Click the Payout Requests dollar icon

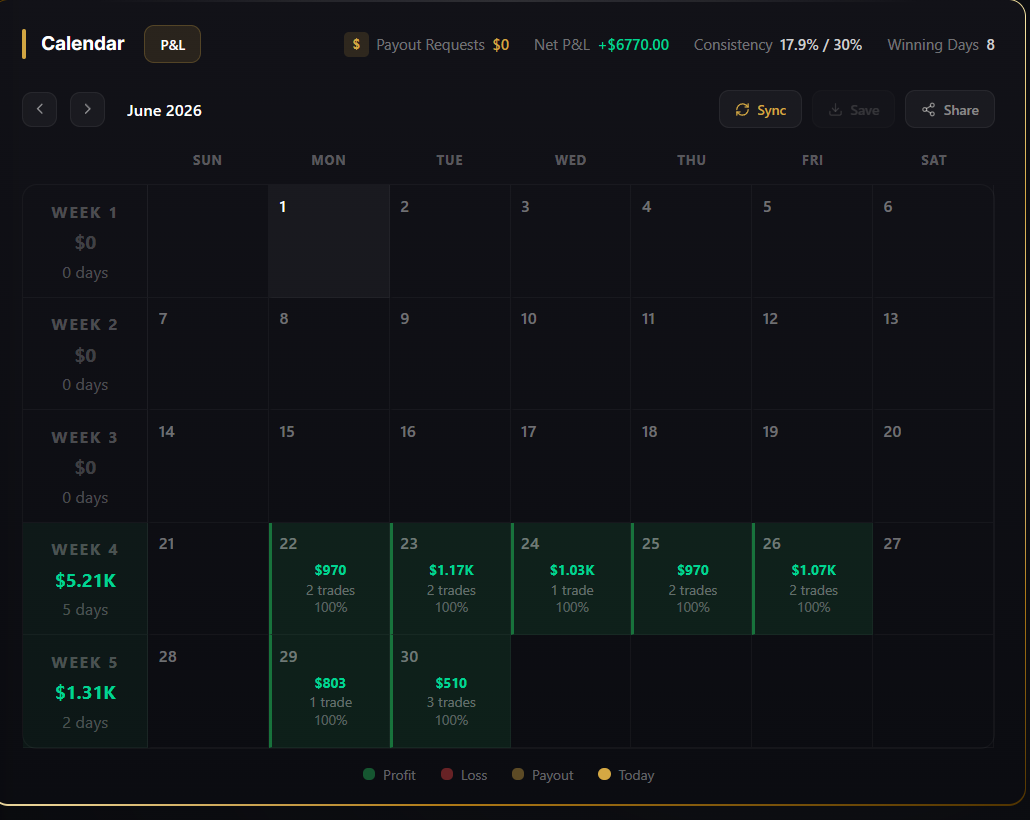tap(356, 45)
